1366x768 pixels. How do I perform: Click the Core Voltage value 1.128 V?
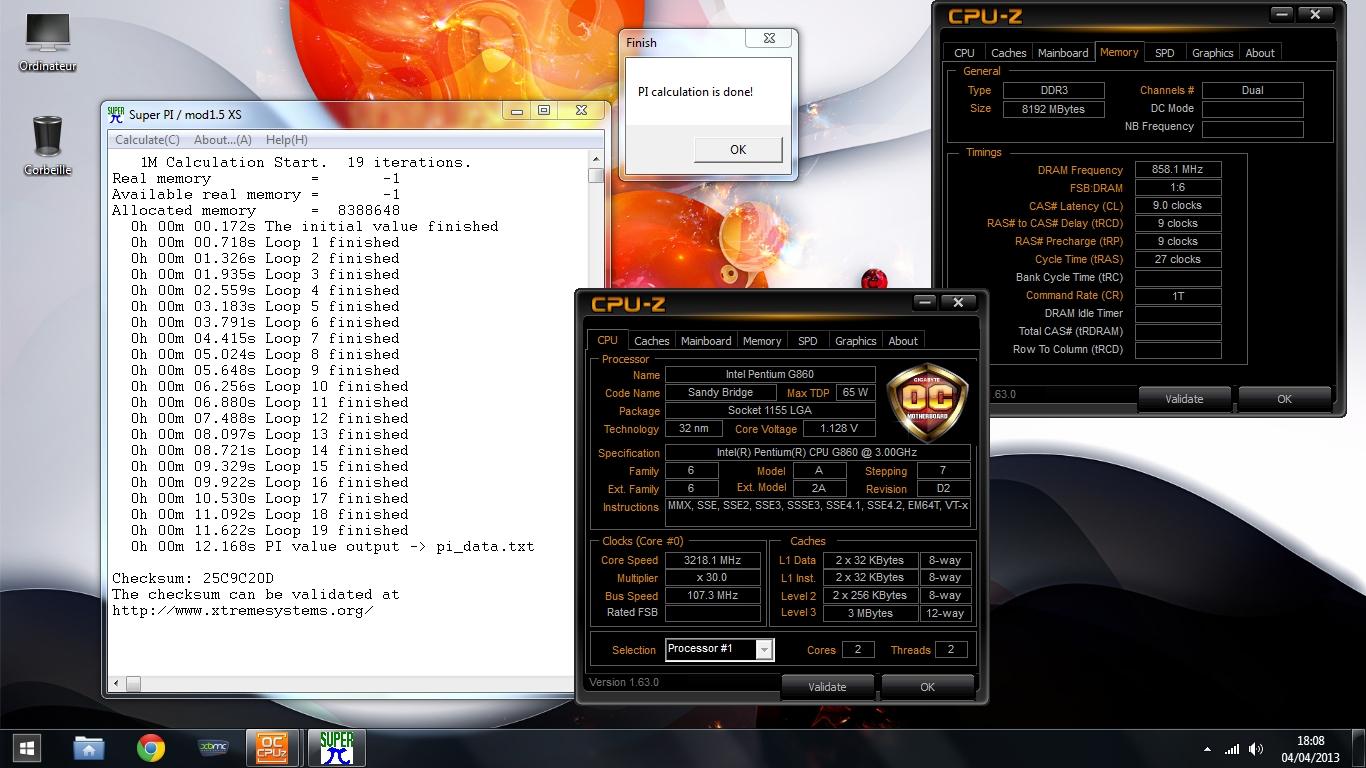[838, 429]
